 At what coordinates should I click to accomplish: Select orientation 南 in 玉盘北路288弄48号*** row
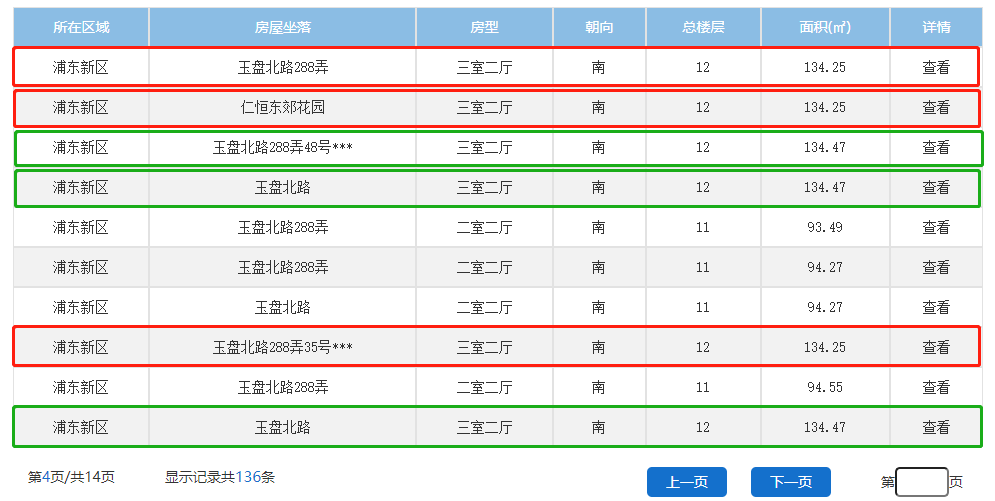pyautogui.click(x=598, y=147)
